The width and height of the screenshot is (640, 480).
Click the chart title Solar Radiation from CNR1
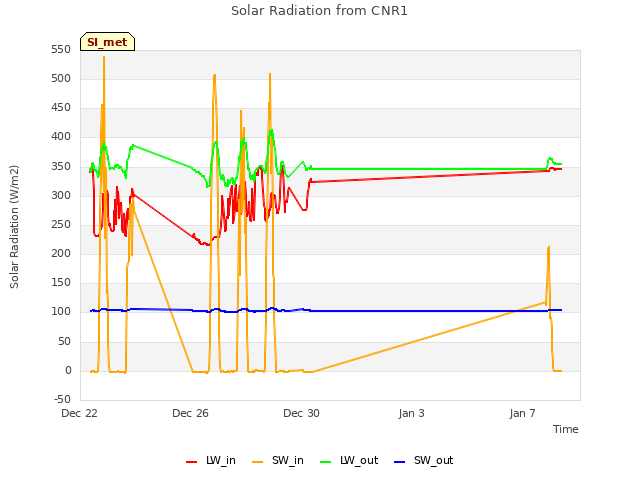tap(319, 11)
